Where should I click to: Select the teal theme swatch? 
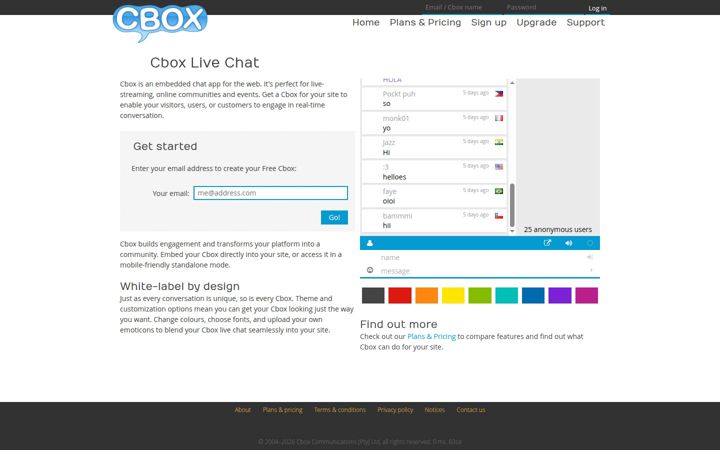pyautogui.click(x=506, y=295)
